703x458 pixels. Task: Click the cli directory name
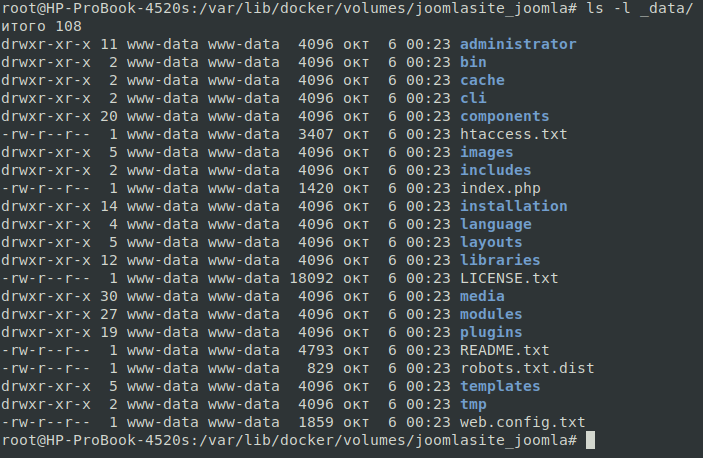tap(473, 98)
